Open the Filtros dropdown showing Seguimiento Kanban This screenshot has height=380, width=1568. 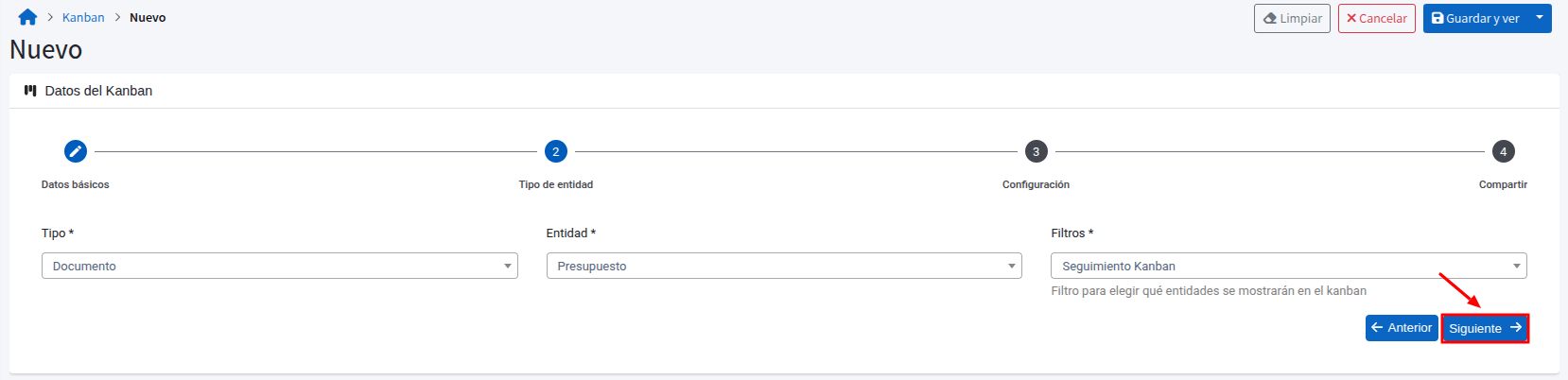pyautogui.click(x=1288, y=267)
